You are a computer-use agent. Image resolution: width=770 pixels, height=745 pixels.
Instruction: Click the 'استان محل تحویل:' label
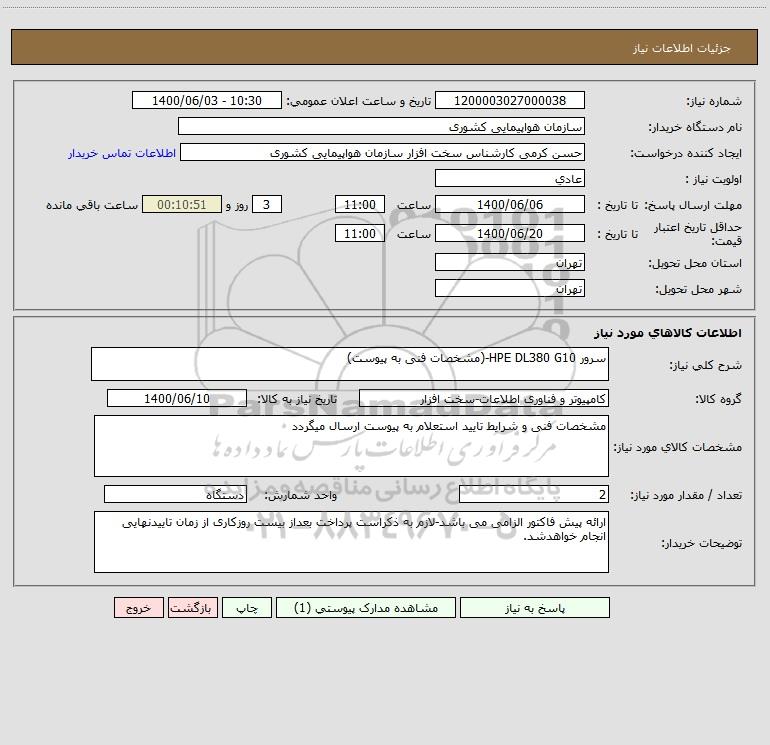(x=695, y=263)
